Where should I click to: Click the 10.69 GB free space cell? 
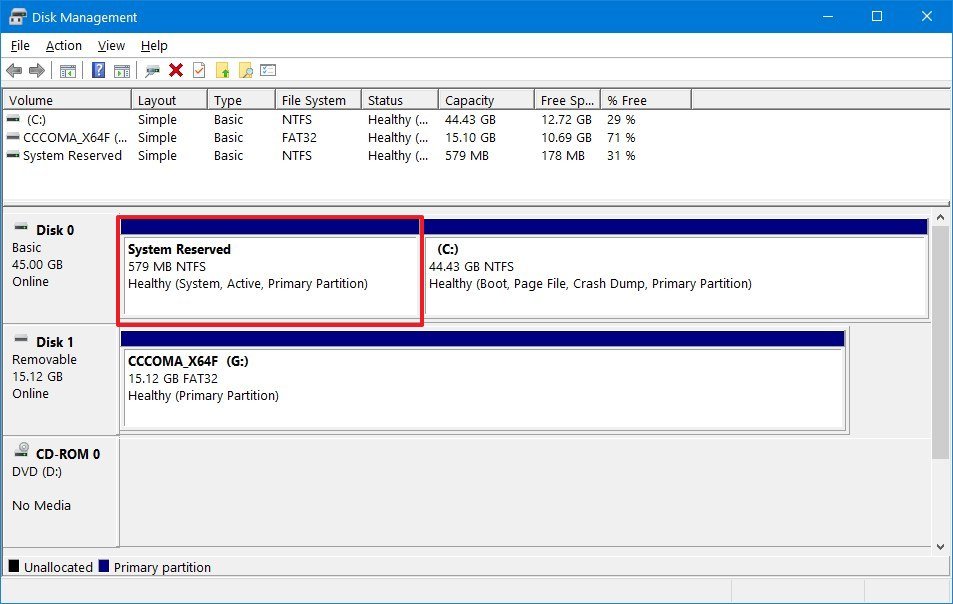(x=566, y=138)
